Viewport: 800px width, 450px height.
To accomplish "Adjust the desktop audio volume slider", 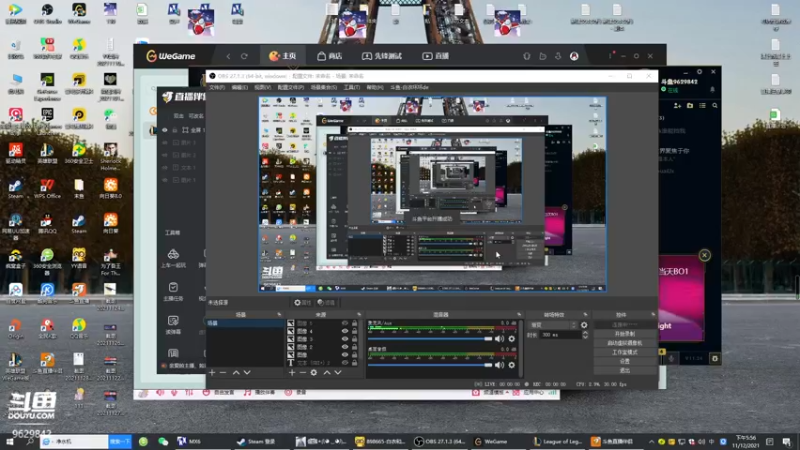I will 430,365.
